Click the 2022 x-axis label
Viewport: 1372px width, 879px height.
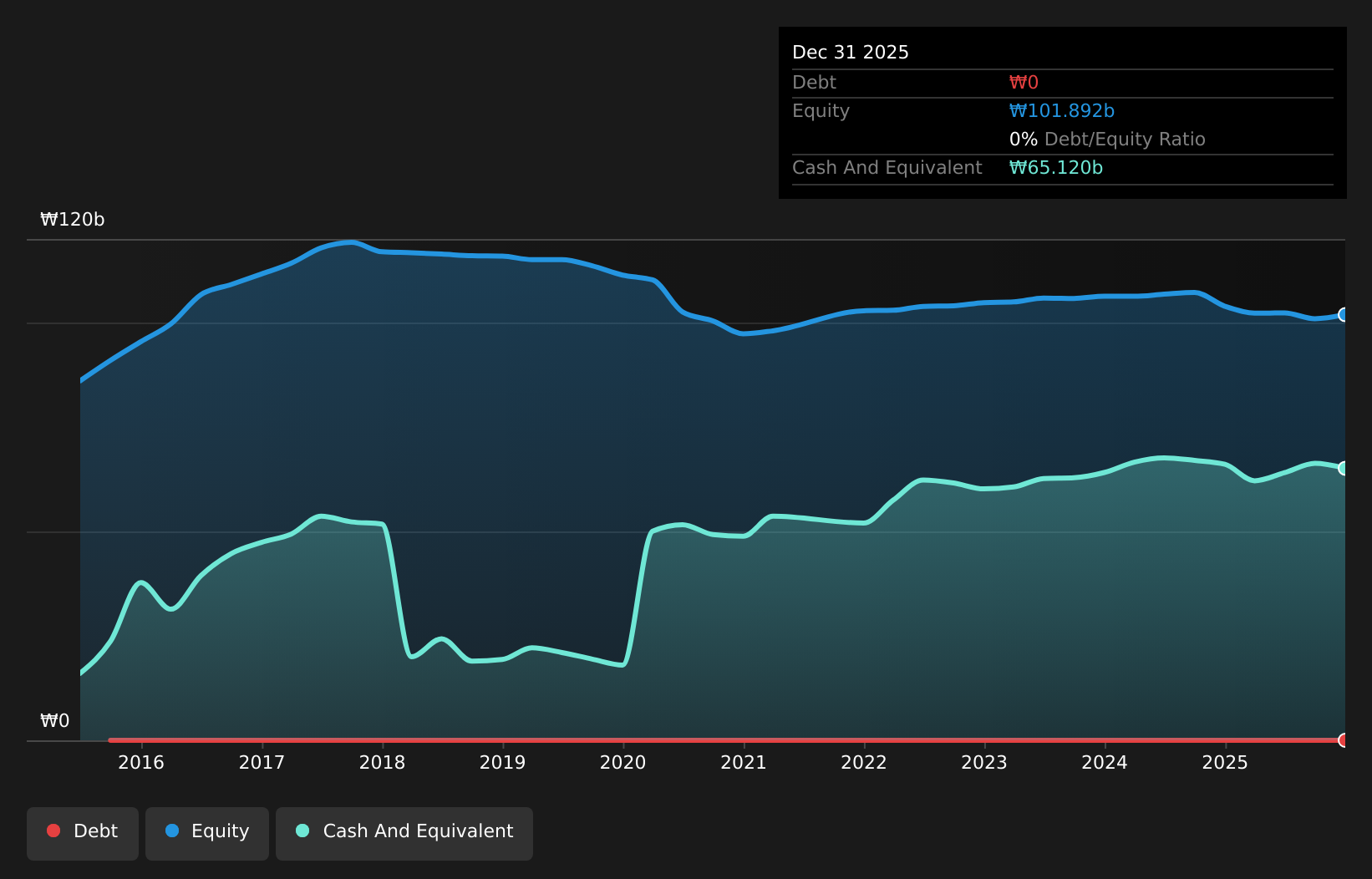pos(864,763)
